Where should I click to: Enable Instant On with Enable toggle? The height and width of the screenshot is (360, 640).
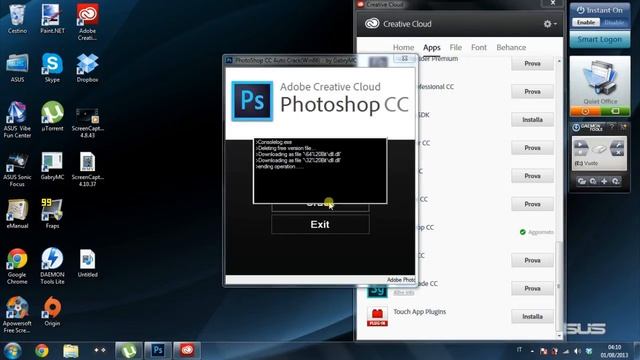point(586,22)
